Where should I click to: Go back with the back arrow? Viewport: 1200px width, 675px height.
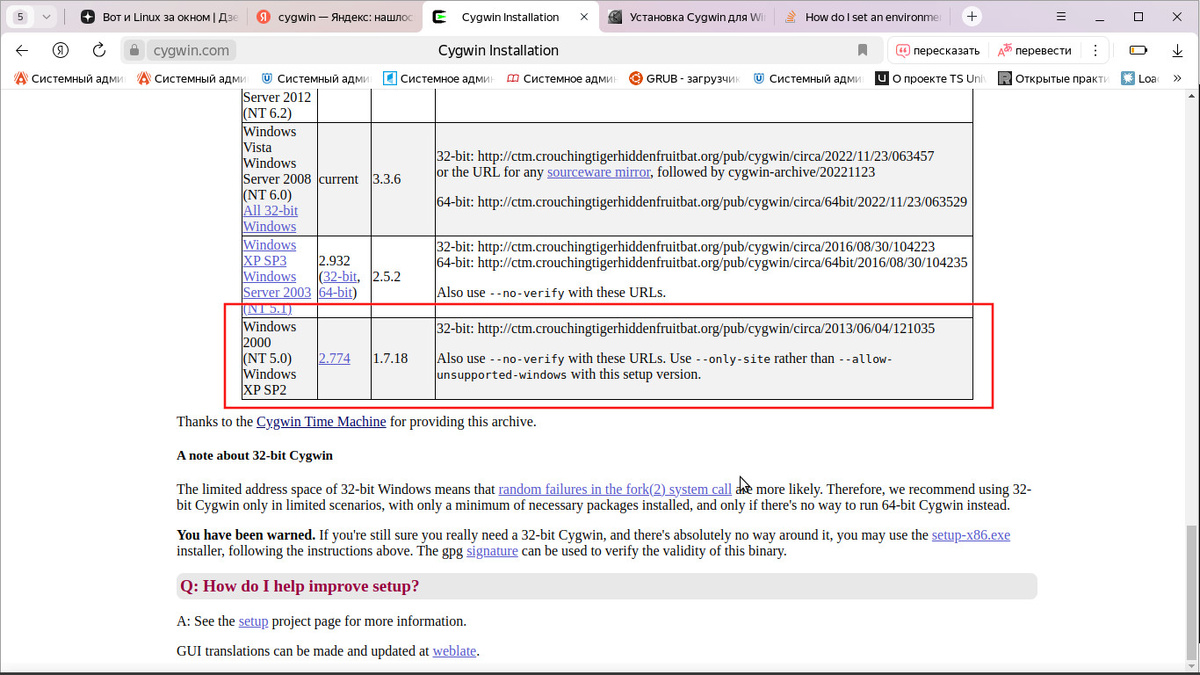22,50
